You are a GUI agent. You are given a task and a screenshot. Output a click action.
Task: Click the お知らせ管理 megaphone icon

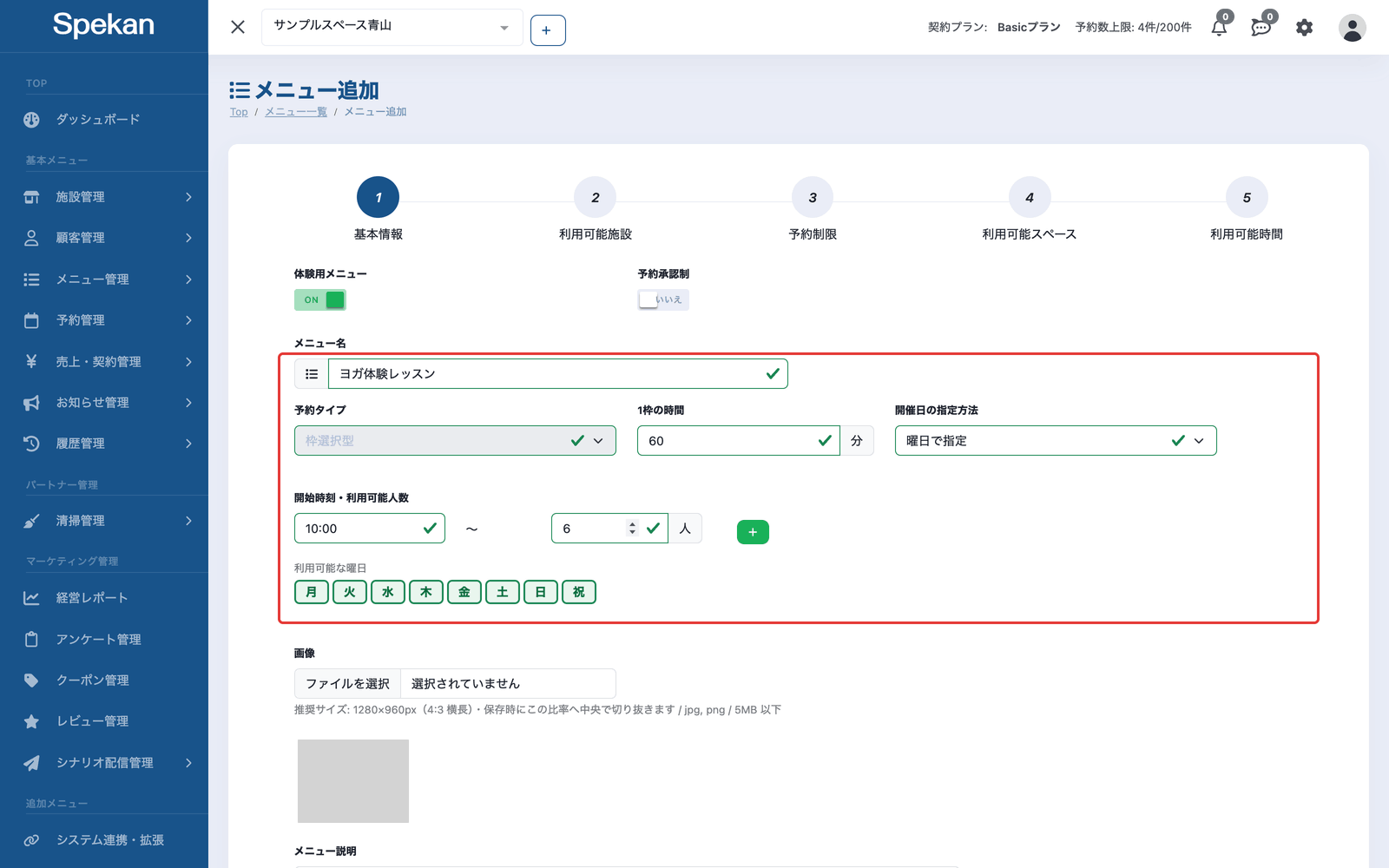tap(31, 403)
